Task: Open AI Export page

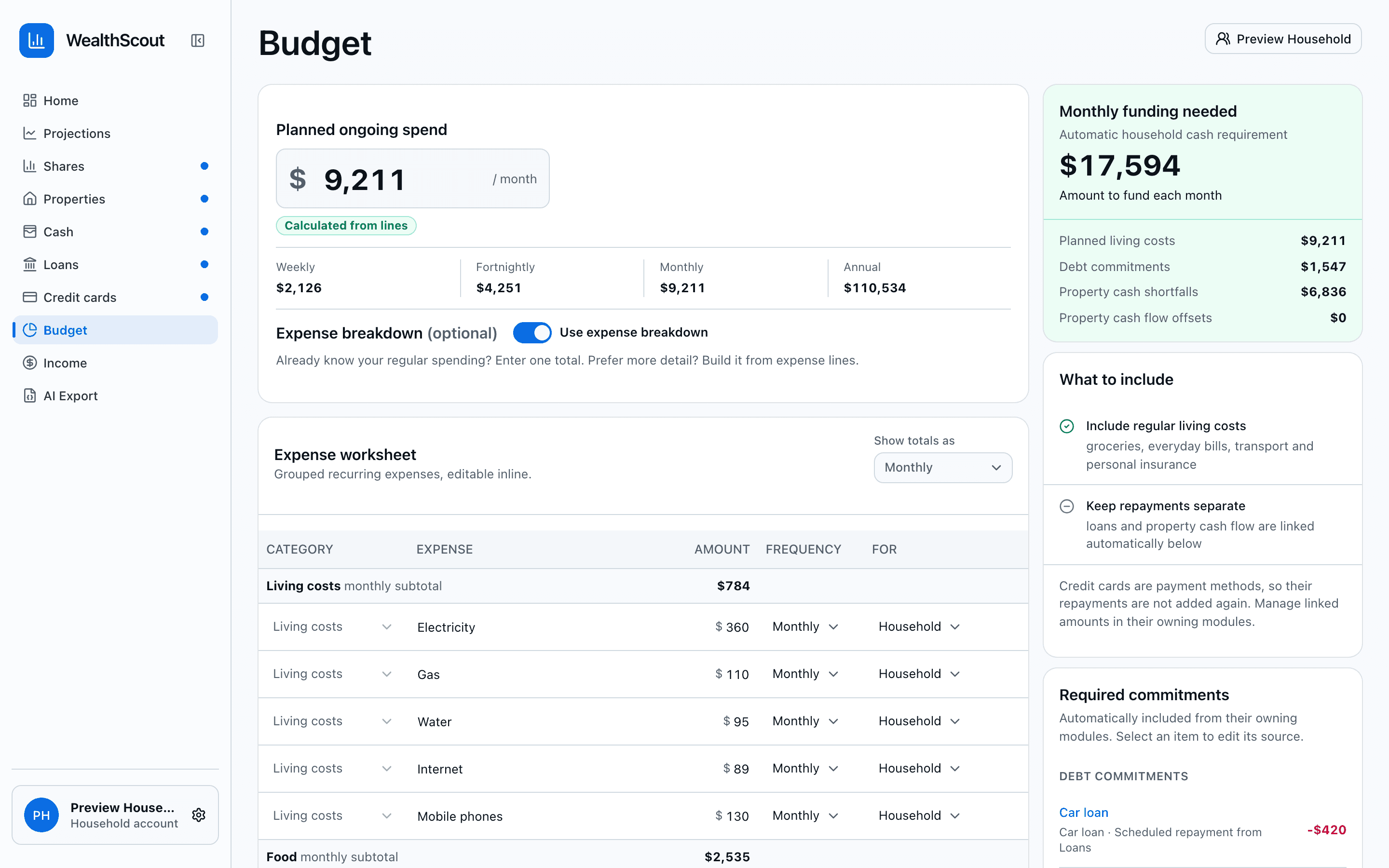Action: pyautogui.click(x=115, y=395)
